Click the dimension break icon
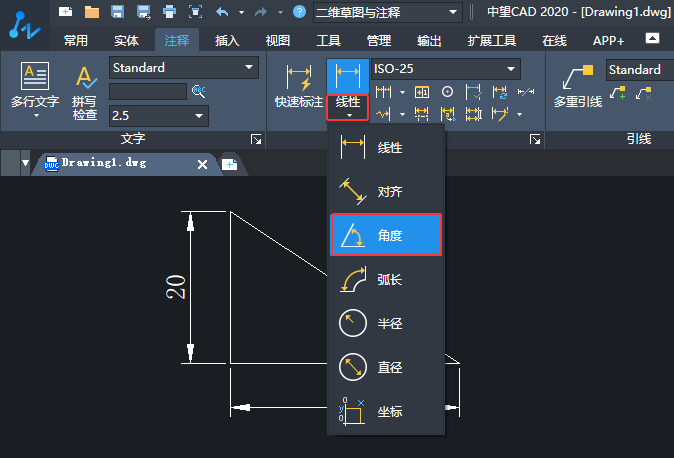The height and width of the screenshot is (458, 674). click(x=422, y=114)
